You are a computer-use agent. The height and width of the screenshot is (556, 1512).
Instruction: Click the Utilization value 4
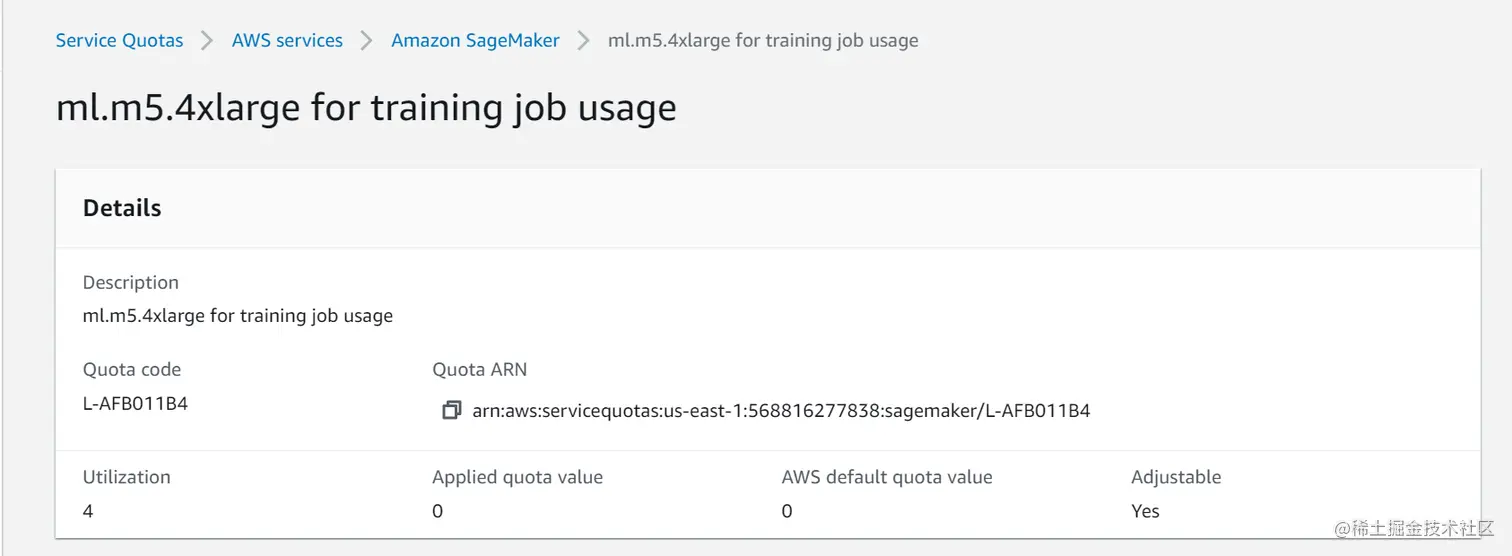pyautogui.click(x=88, y=511)
